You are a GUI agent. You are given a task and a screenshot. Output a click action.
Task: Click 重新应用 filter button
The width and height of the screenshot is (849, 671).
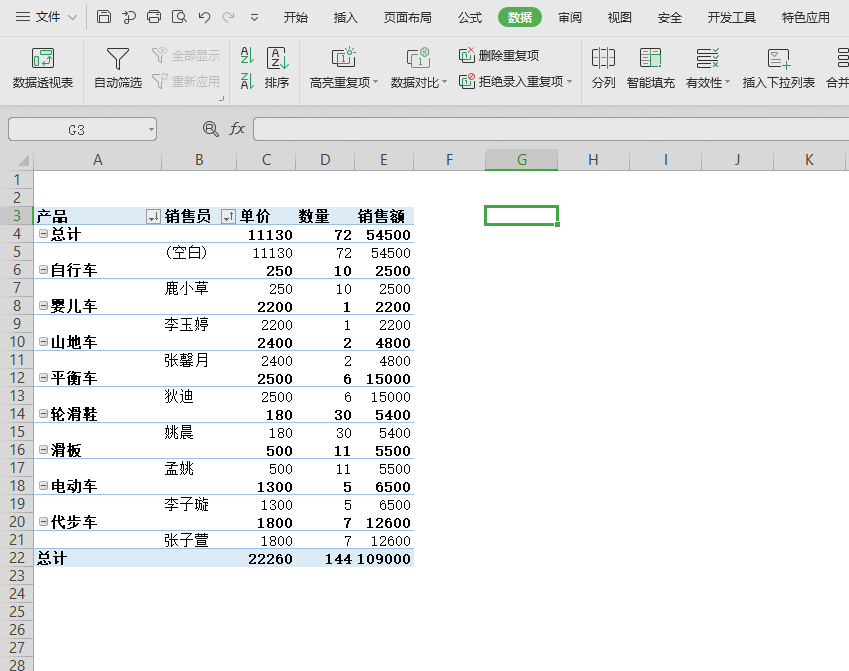pos(186,81)
